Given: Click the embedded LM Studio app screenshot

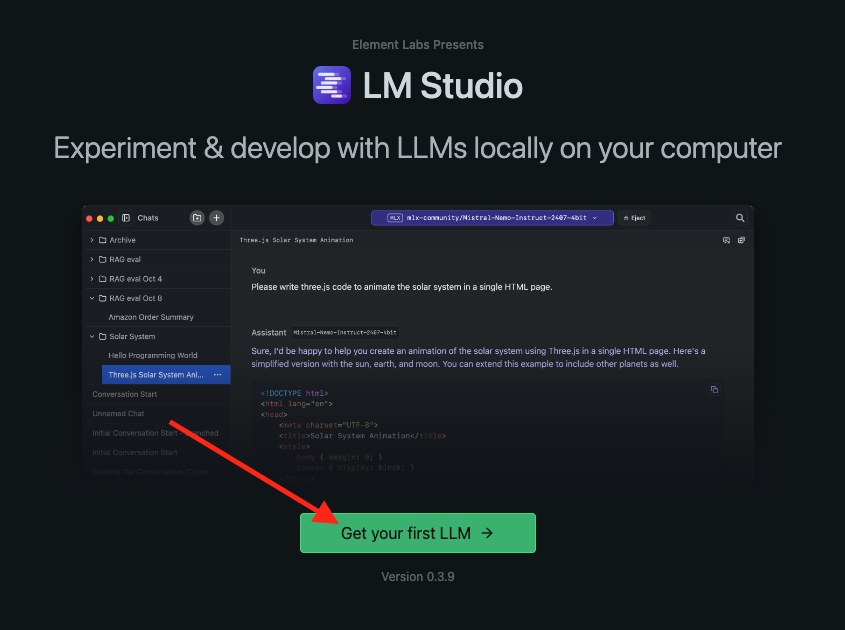Looking at the screenshot, I should pos(418,343).
